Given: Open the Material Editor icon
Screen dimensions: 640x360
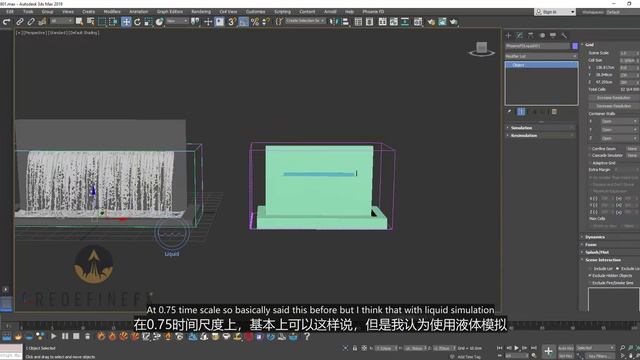Looking at the screenshot, I should [x=418, y=22].
